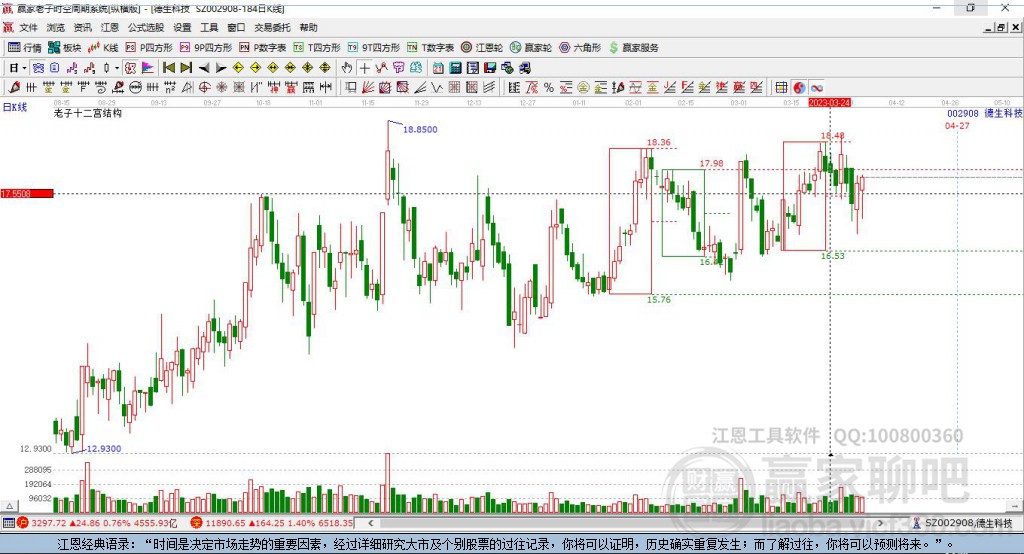
Task: Select the compass-and-triangle angle tool icon
Action: coord(187,87)
